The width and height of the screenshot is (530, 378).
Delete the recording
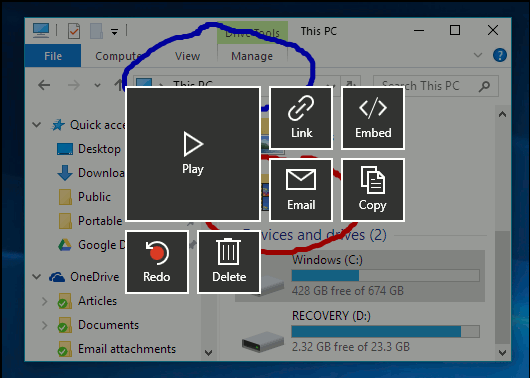229,262
